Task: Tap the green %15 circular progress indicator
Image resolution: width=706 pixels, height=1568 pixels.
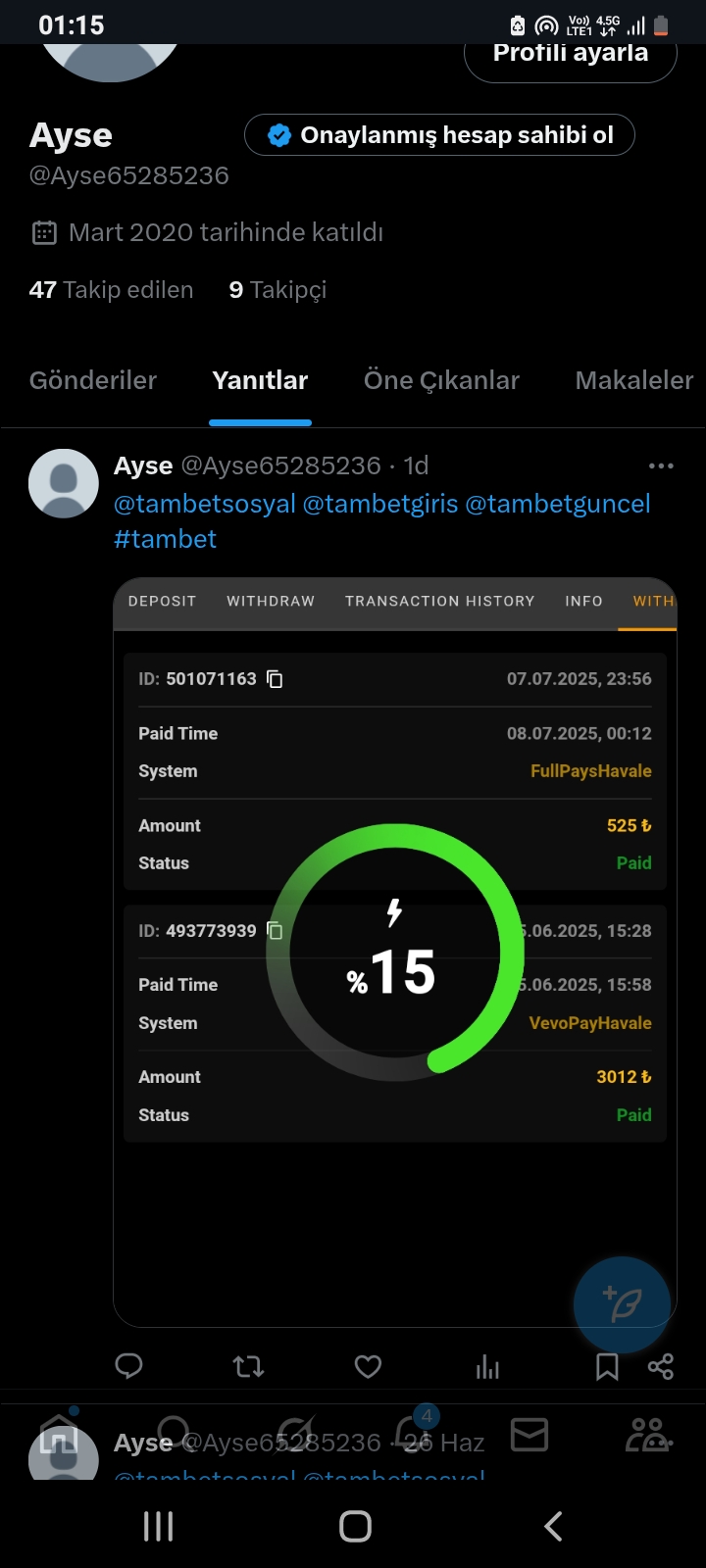Action: [395, 953]
